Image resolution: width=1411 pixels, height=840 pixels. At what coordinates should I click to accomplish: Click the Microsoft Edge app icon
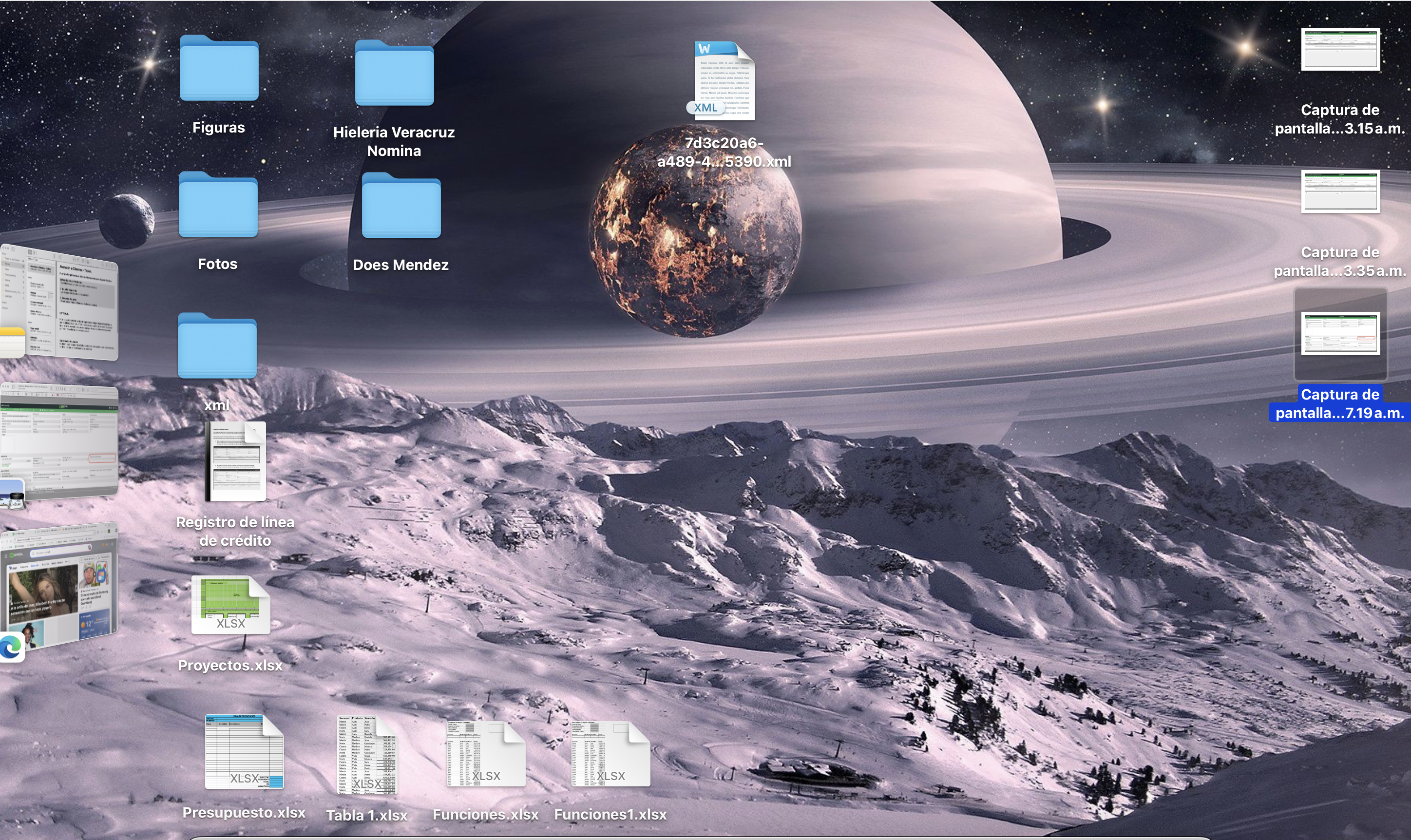(x=11, y=648)
